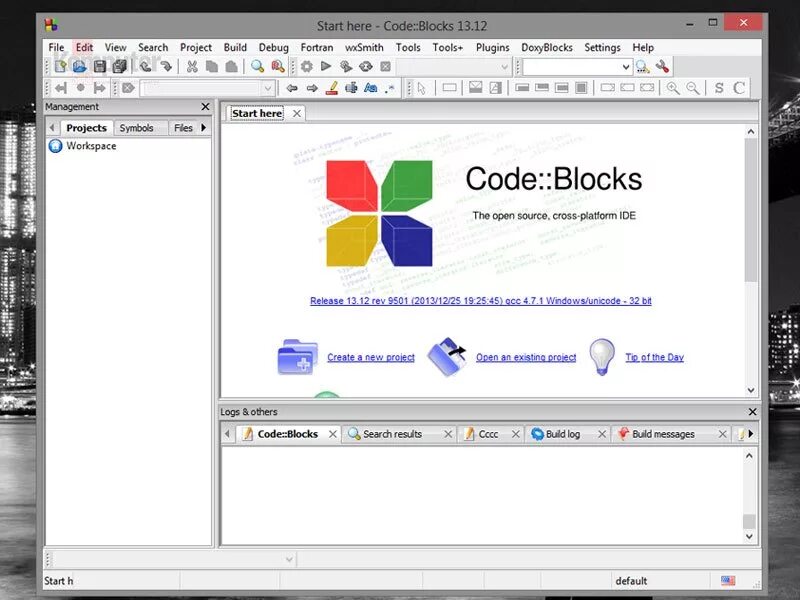This screenshot has width=800, height=600.
Task: Switch to the Symbols tab
Action: 136,128
